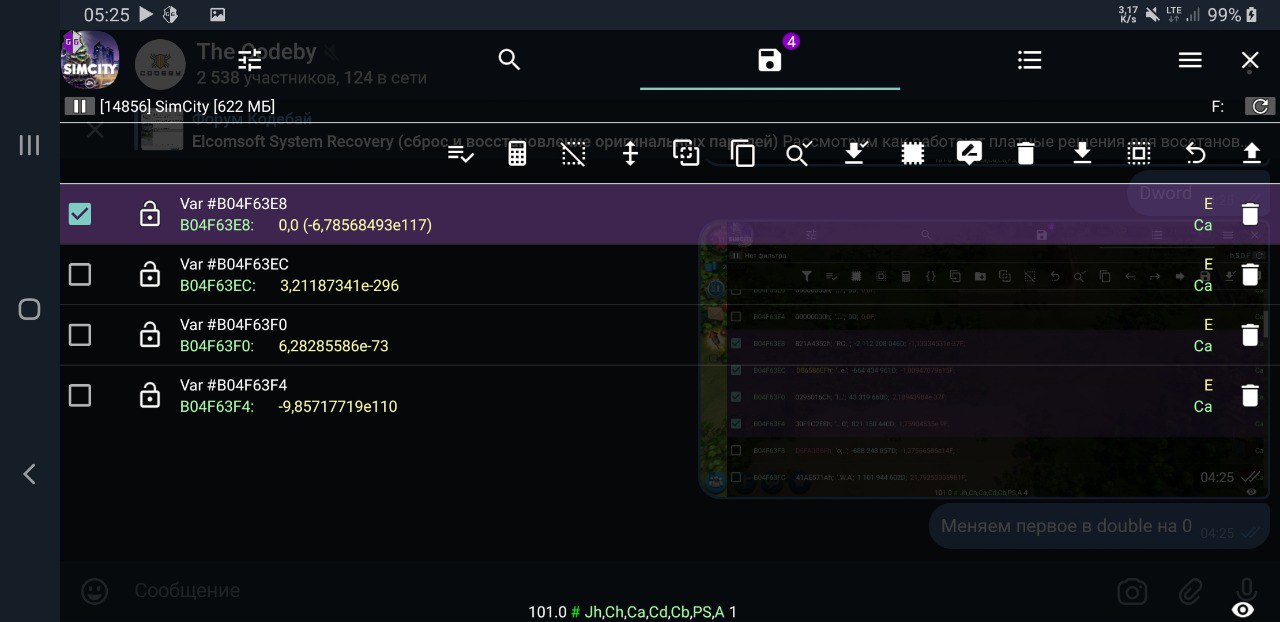Delete the Var #B04F63F4 entry
Viewport: 1280px width, 622px height.
(x=1250, y=395)
